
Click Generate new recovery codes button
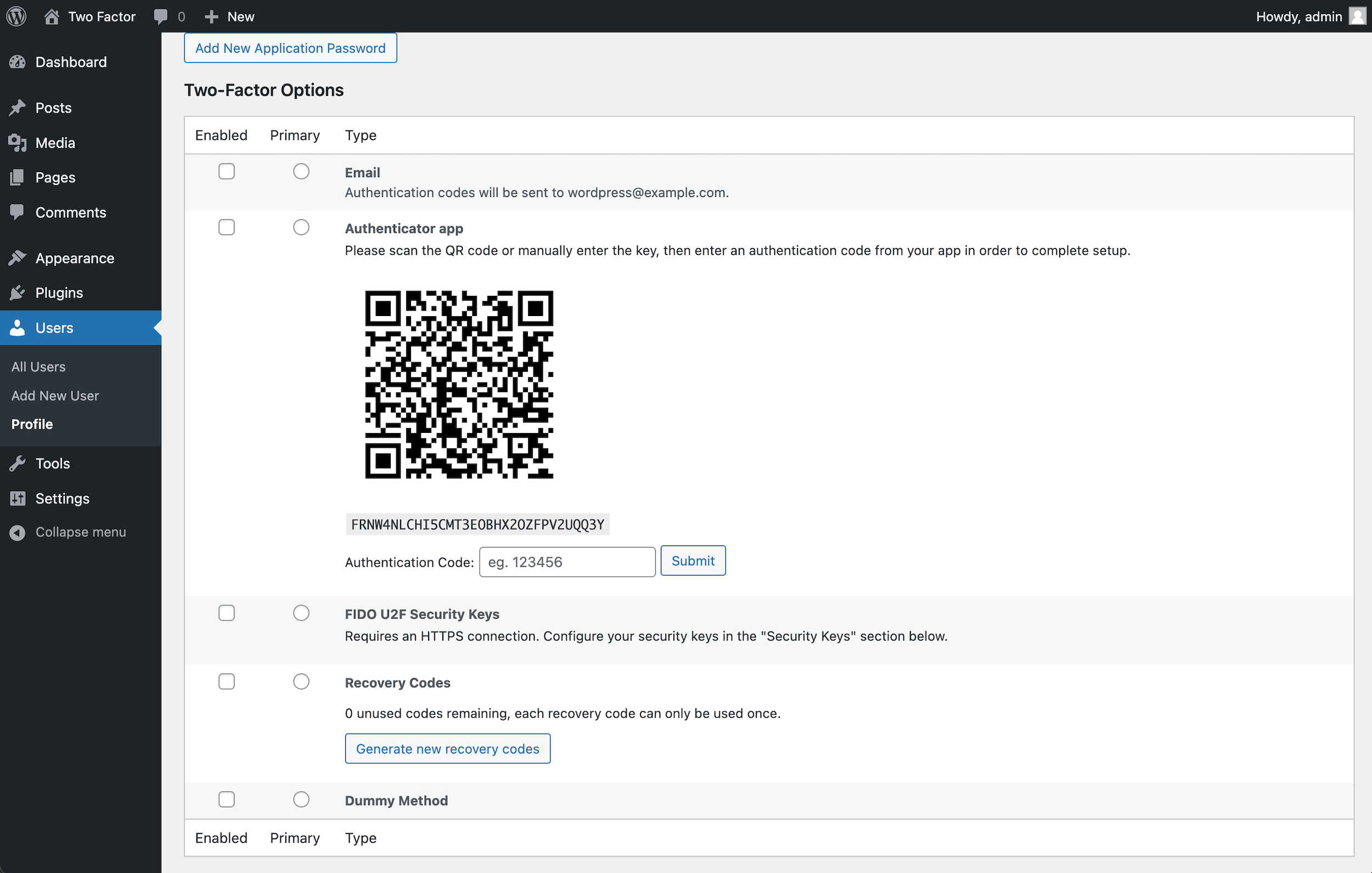click(447, 749)
